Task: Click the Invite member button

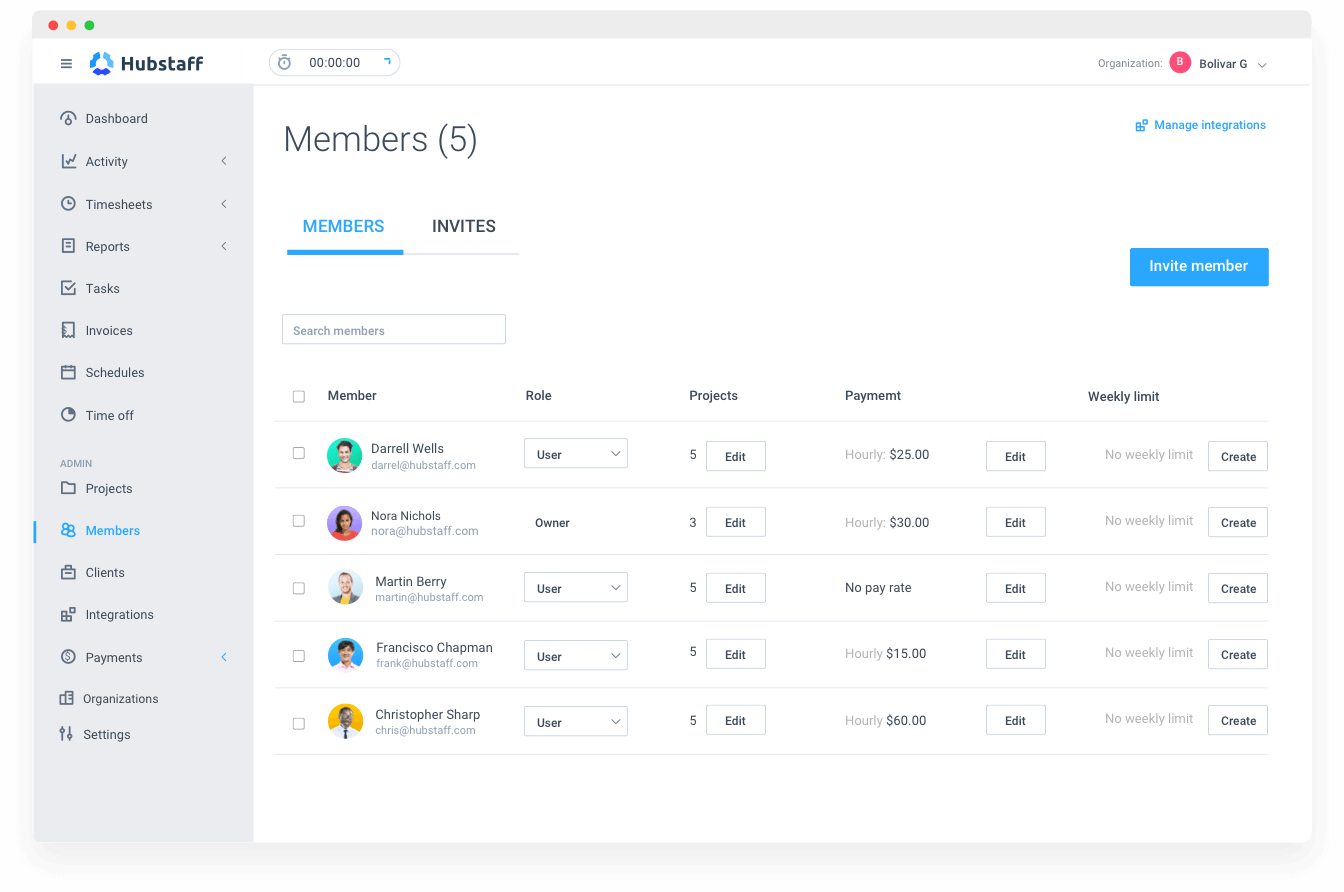Action: [x=1198, y=266]
